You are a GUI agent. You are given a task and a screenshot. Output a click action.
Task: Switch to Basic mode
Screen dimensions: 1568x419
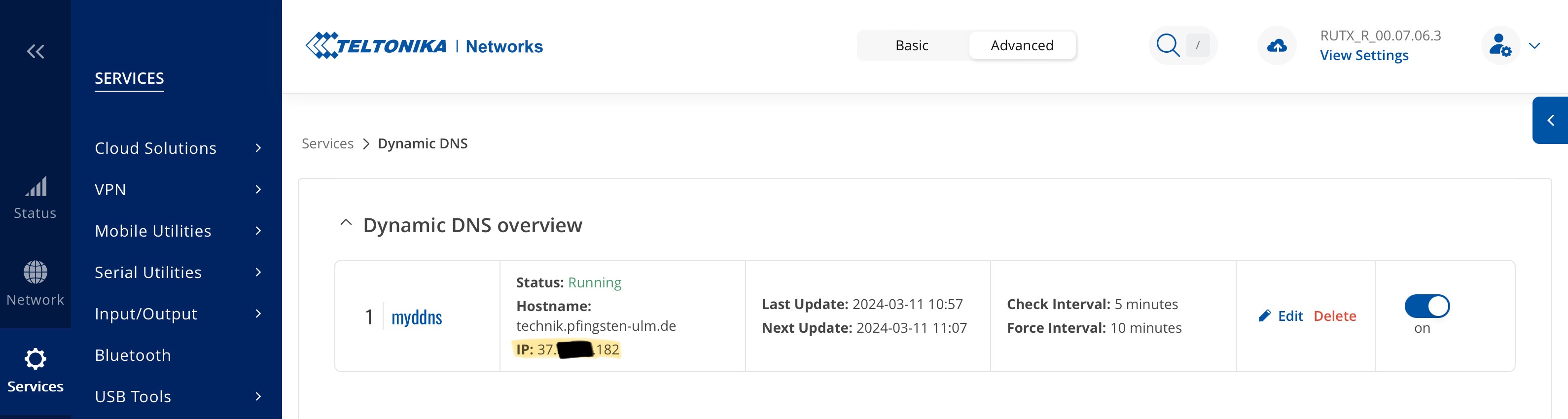[911, 46]
